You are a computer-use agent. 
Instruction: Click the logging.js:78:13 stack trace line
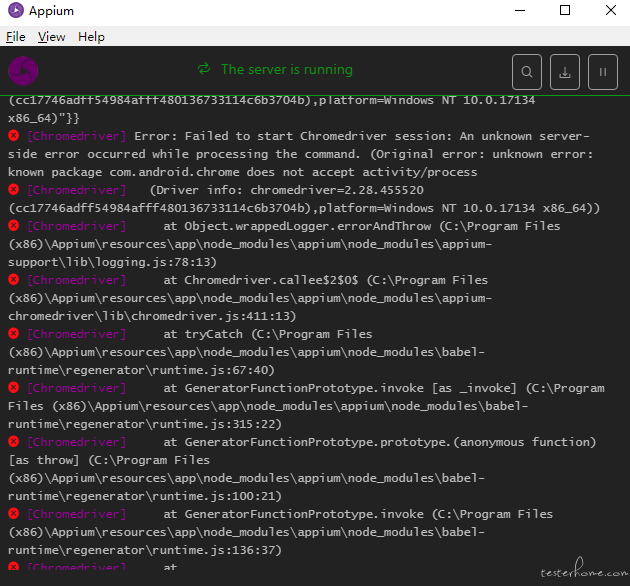coord(112,262)
